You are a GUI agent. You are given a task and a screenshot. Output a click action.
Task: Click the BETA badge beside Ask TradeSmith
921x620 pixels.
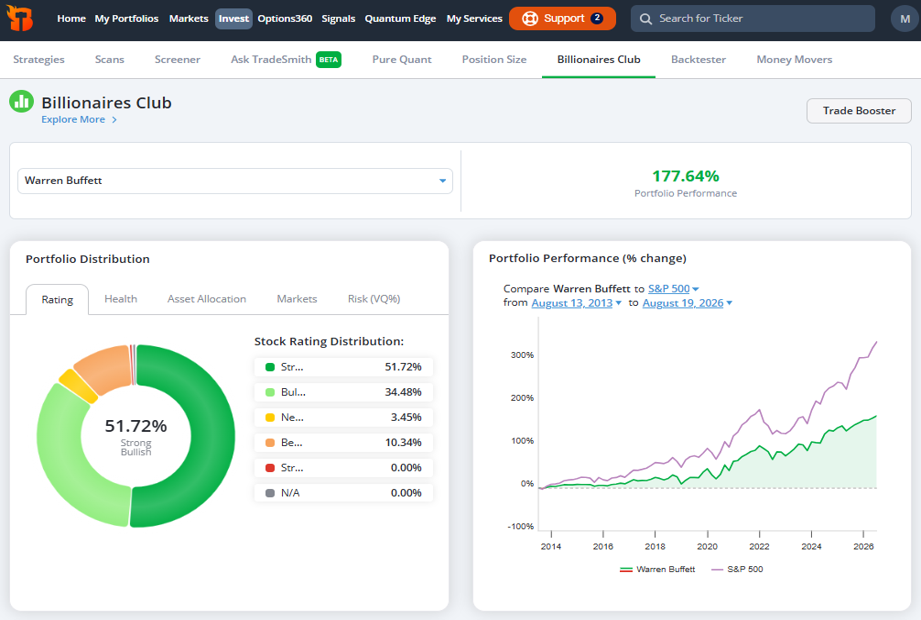point(328,59)
